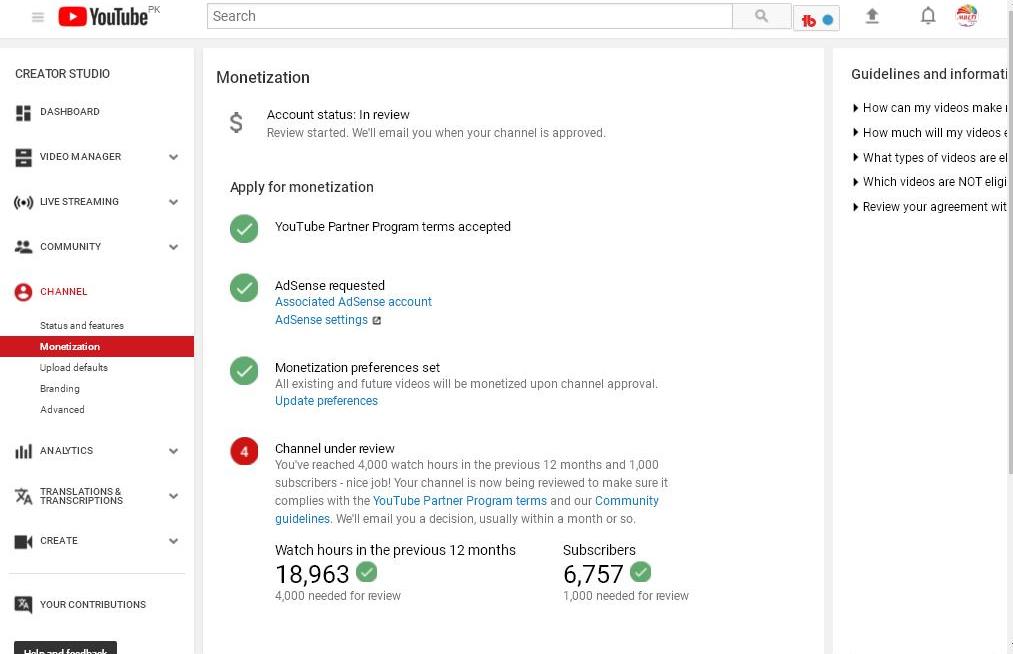Click the green check beside 18,963 watch hours
This screenshot has height=654, width=1013.
[366, 572]
